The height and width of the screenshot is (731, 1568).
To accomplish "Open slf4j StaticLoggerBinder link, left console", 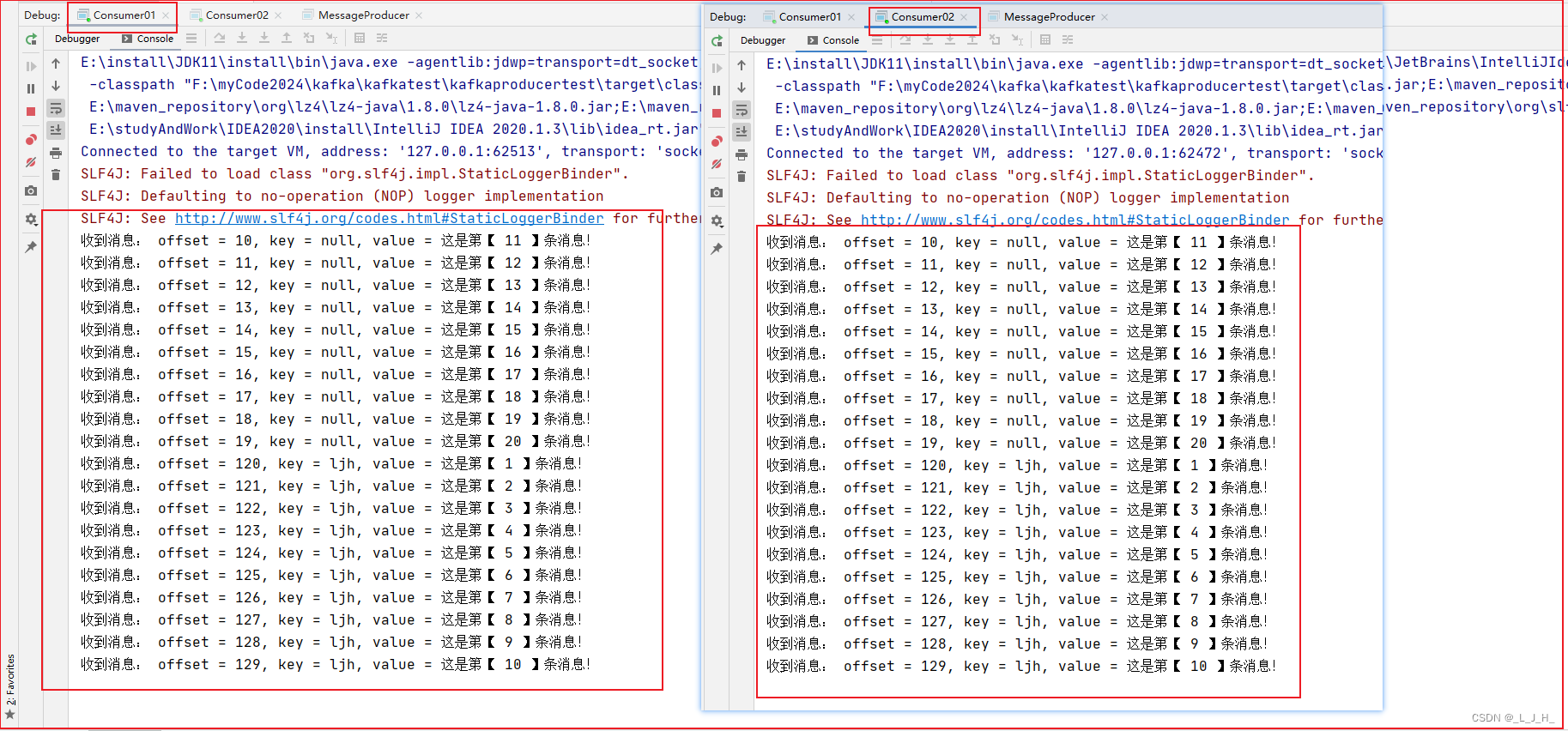I will (390, 219).
